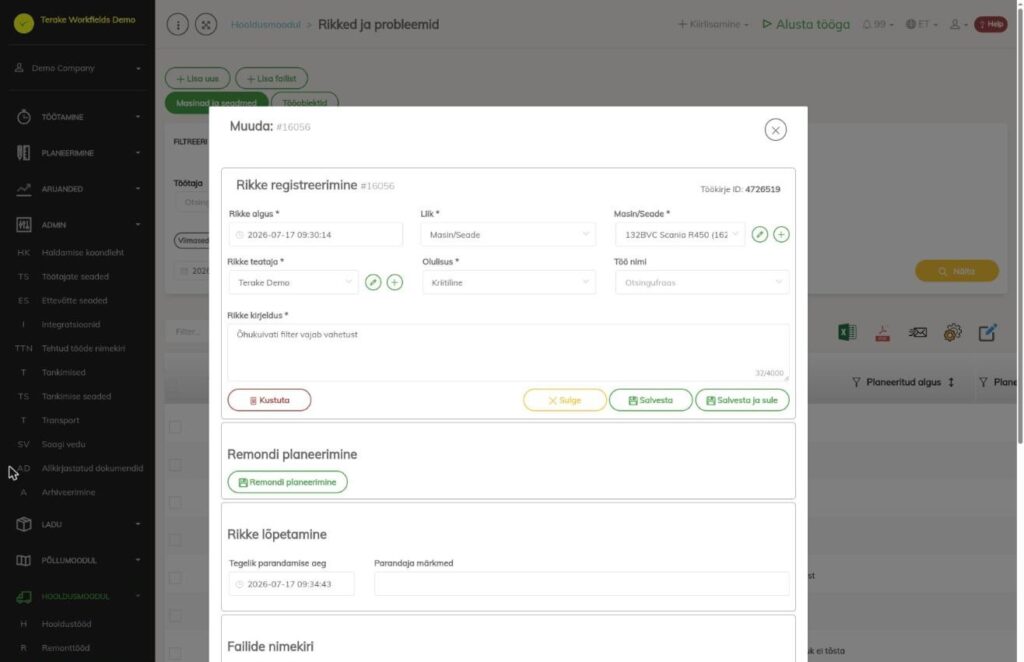Open Tehtud tööde nimekiri in sidebar
Screen dimensions: 1024x662
pos(83,348)
